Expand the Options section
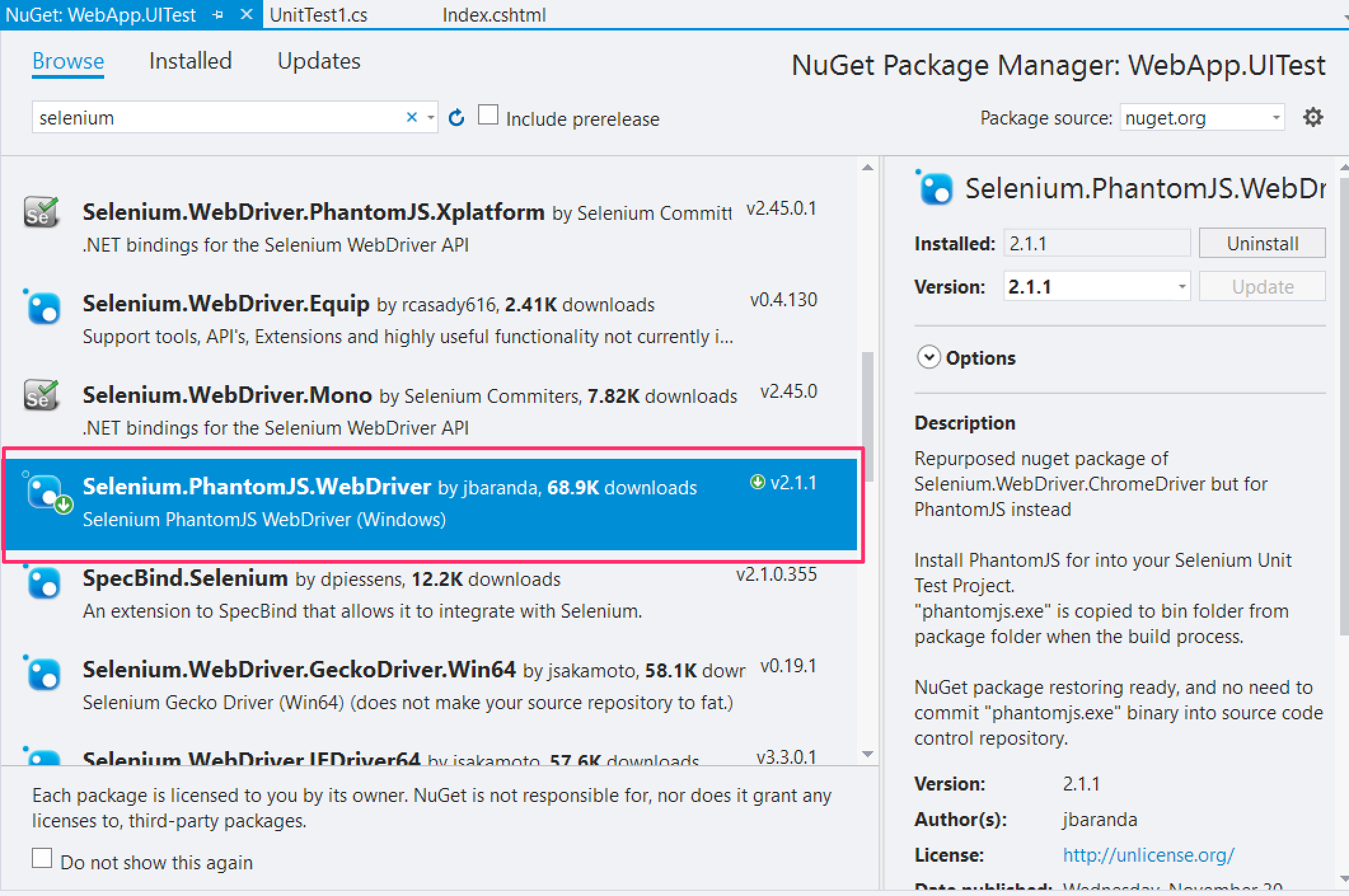 [x=929, y=358]
